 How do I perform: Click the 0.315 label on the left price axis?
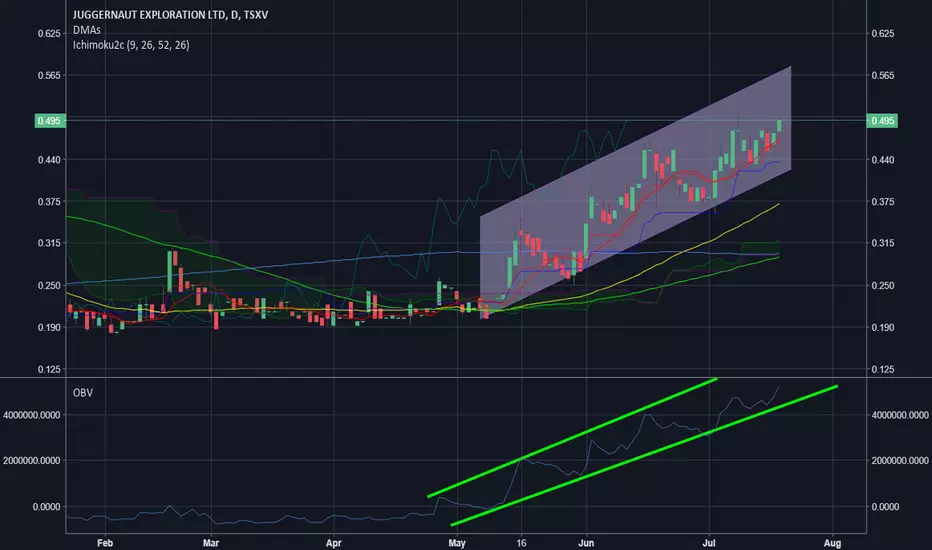[49, 243]
